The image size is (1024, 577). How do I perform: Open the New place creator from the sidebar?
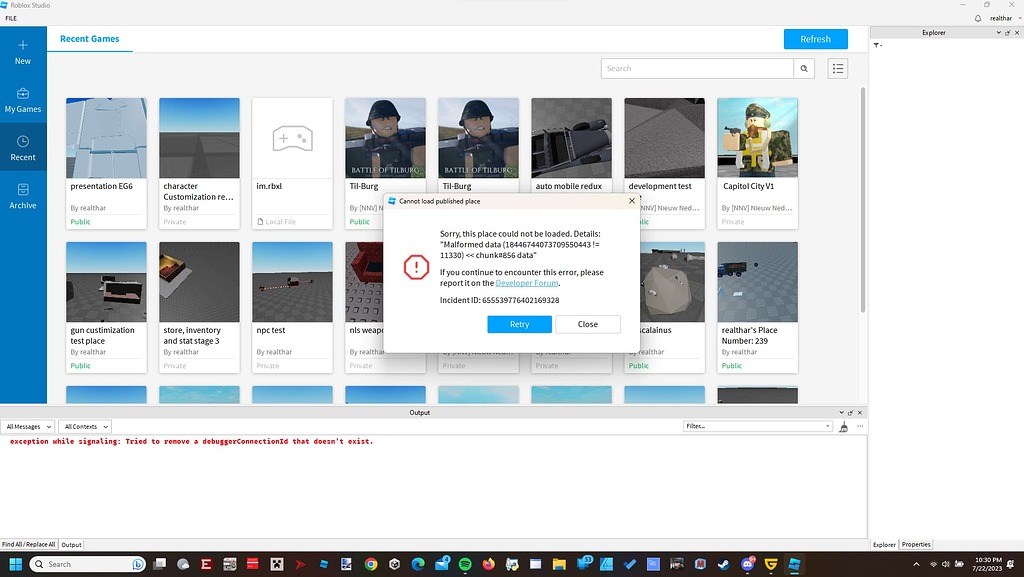pos(22,50)
